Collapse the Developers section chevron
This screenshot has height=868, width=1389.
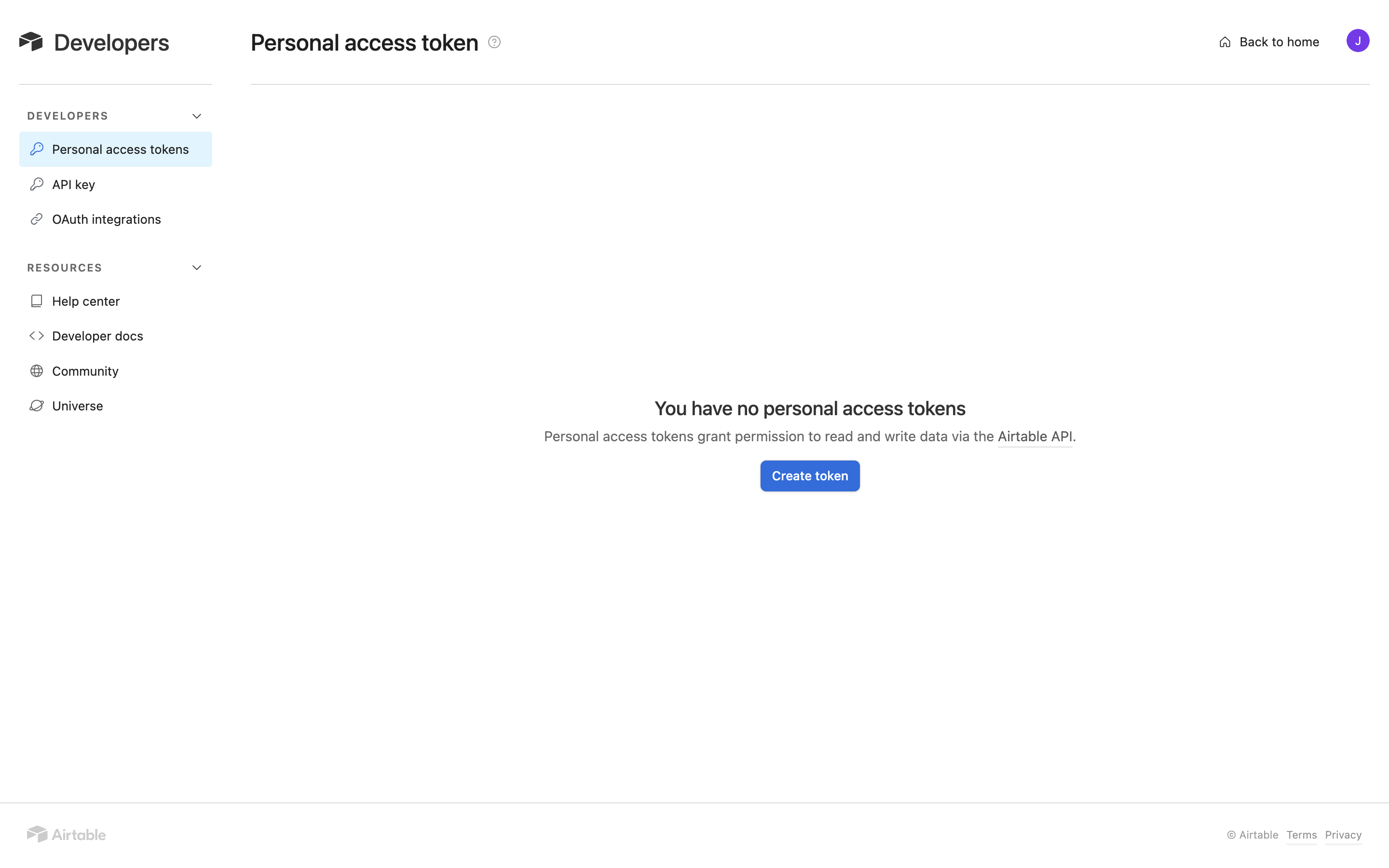196,116
